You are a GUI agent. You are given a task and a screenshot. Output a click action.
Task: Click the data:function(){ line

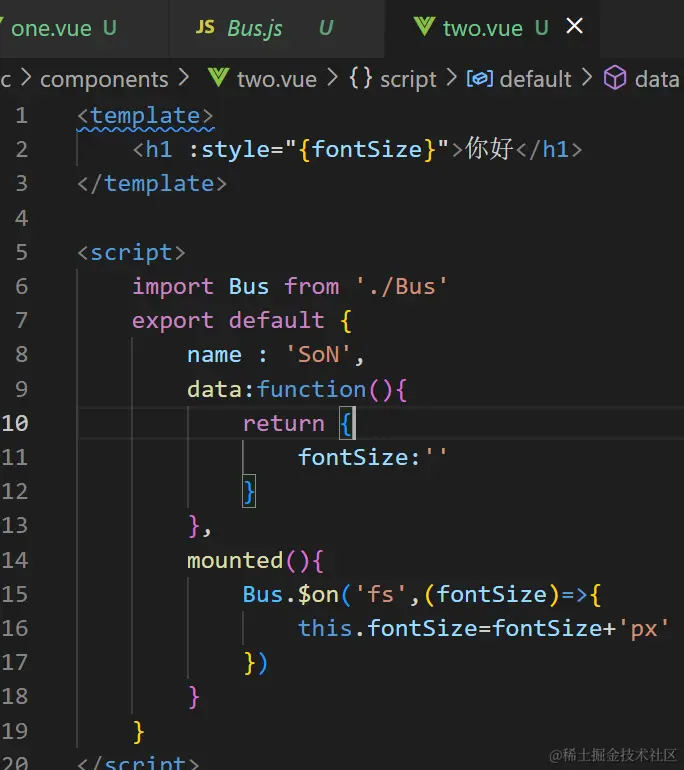[297, 390]
